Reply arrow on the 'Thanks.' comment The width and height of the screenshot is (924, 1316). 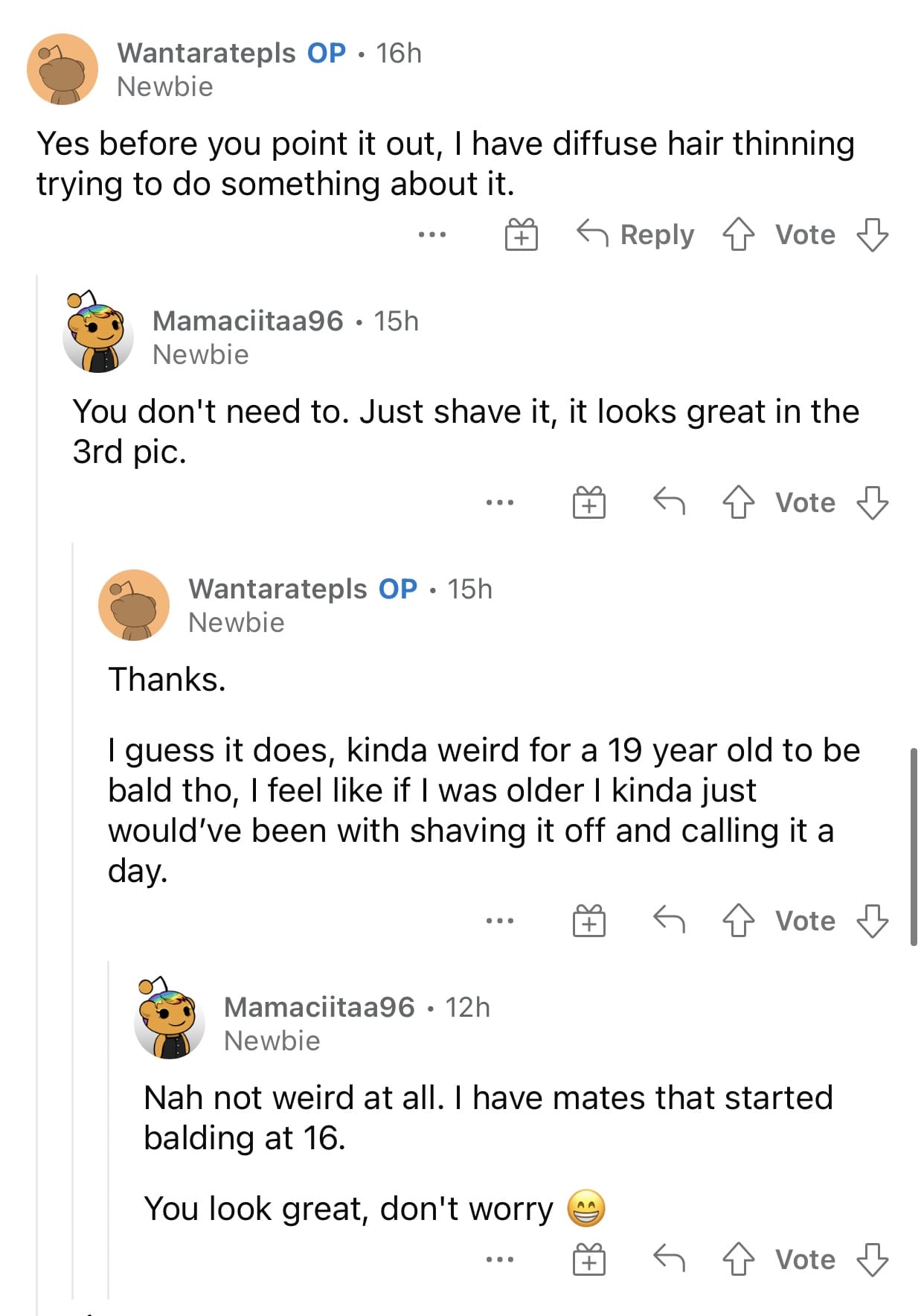[669, 921]
